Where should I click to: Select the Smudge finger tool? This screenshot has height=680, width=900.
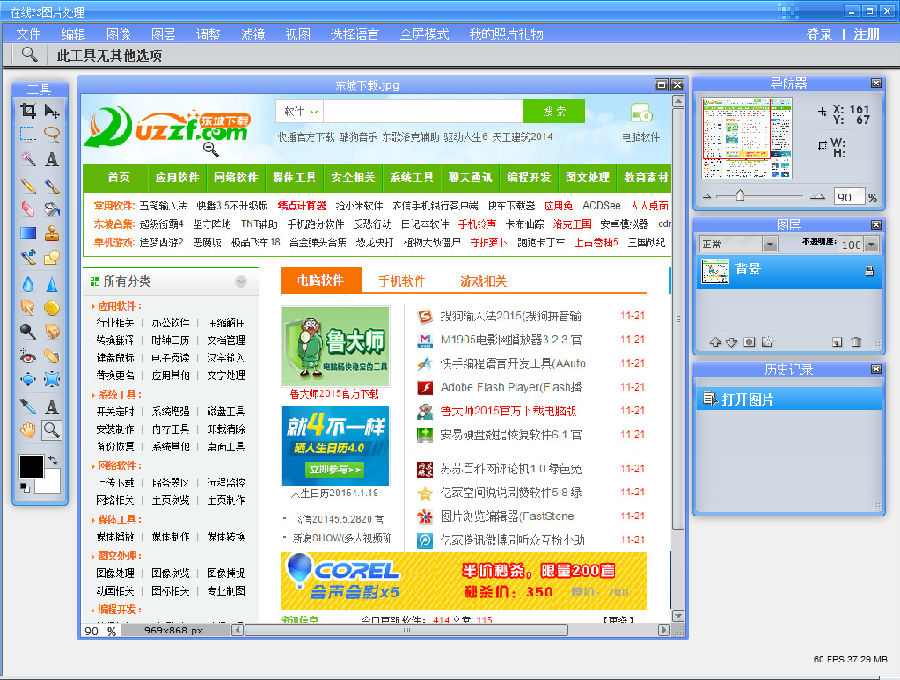tap(28, 308)
